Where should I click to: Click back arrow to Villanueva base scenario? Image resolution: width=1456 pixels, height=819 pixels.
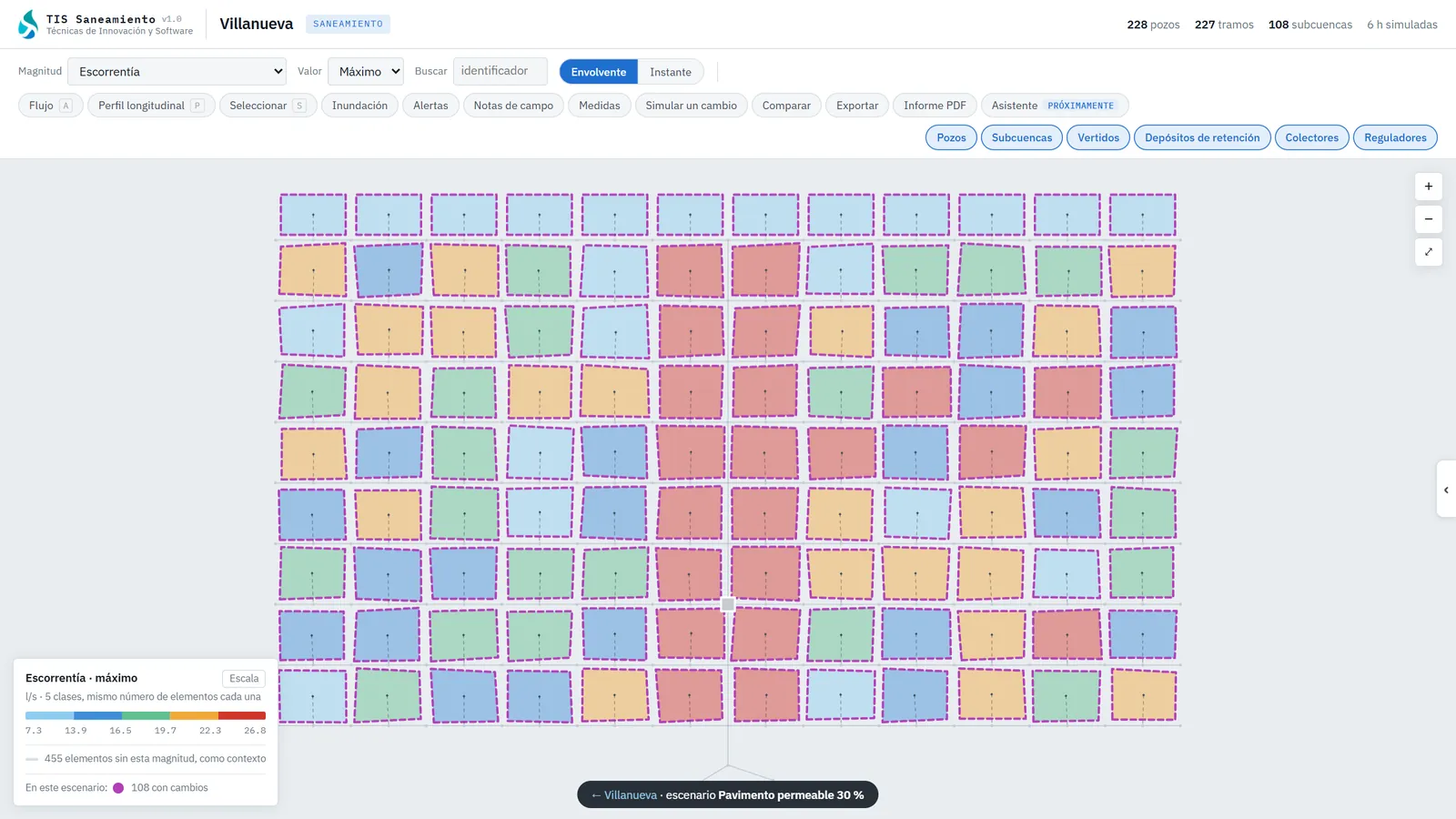623,794
